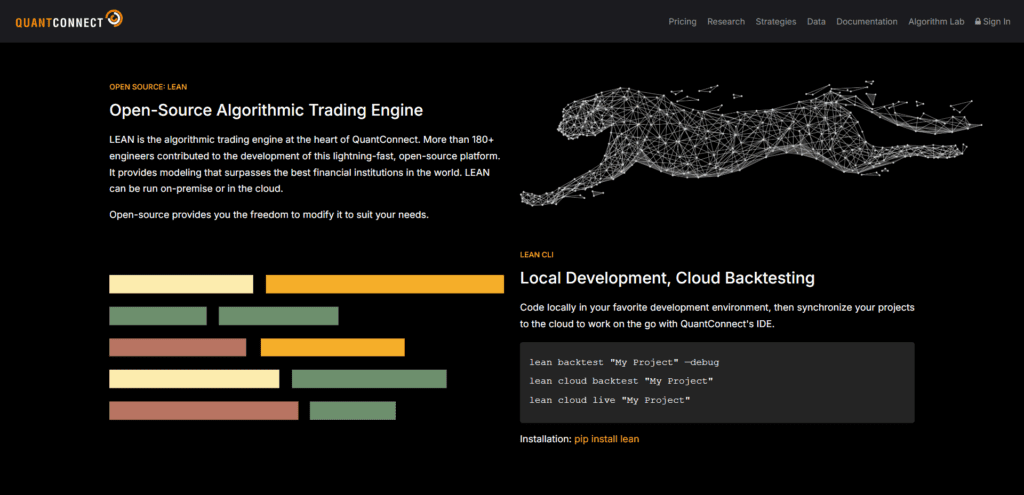This screenshot has width=1024, height=495.
Task: Click the long orange bar in top row
Action: coord(384,284)
